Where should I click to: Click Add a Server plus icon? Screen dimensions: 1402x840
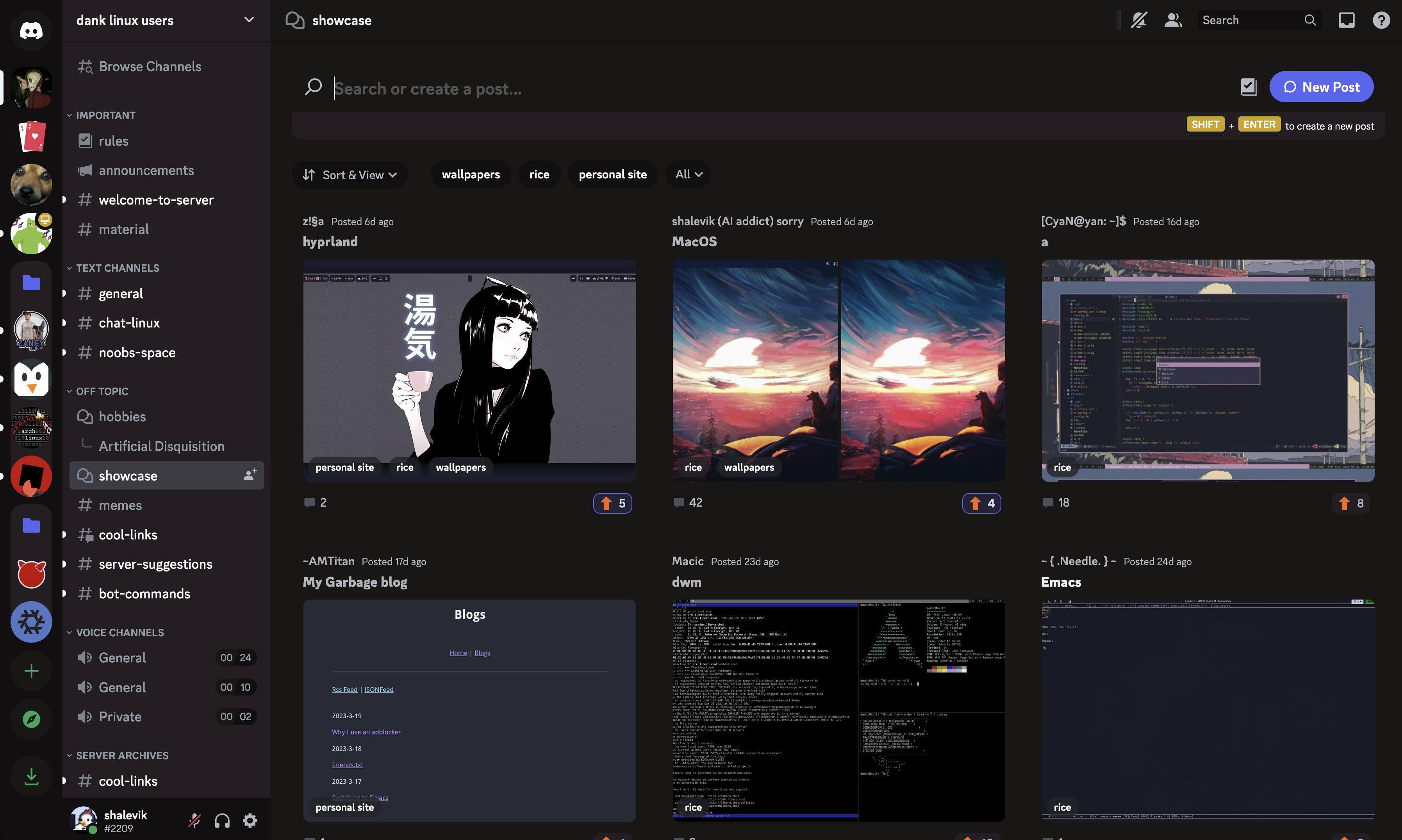tap(31, 671)
